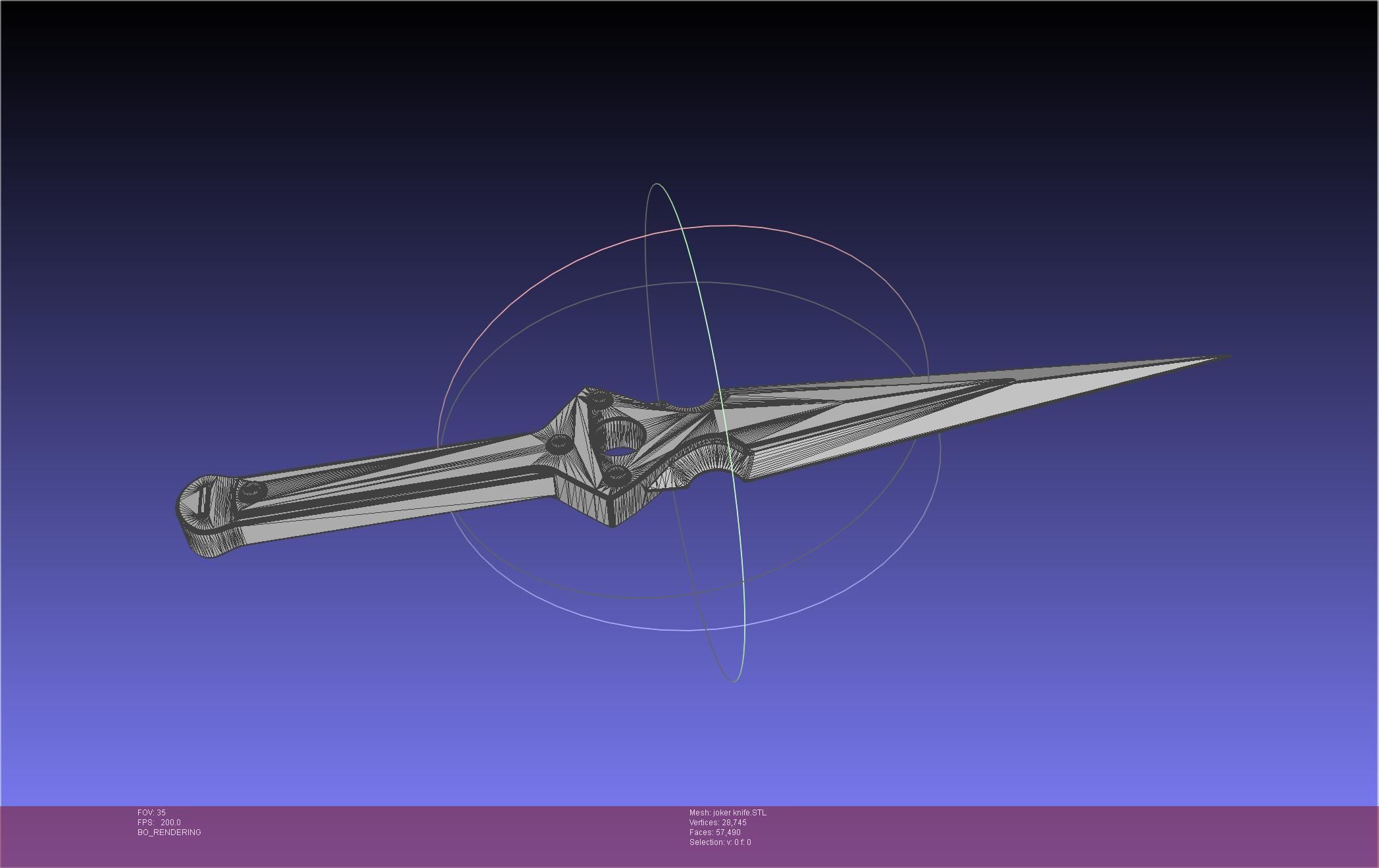The width and height of the screenshot is (1379, 868).
Task: Click the 'Mesh: joker knife.STL' text
Action: pos(728,813)
